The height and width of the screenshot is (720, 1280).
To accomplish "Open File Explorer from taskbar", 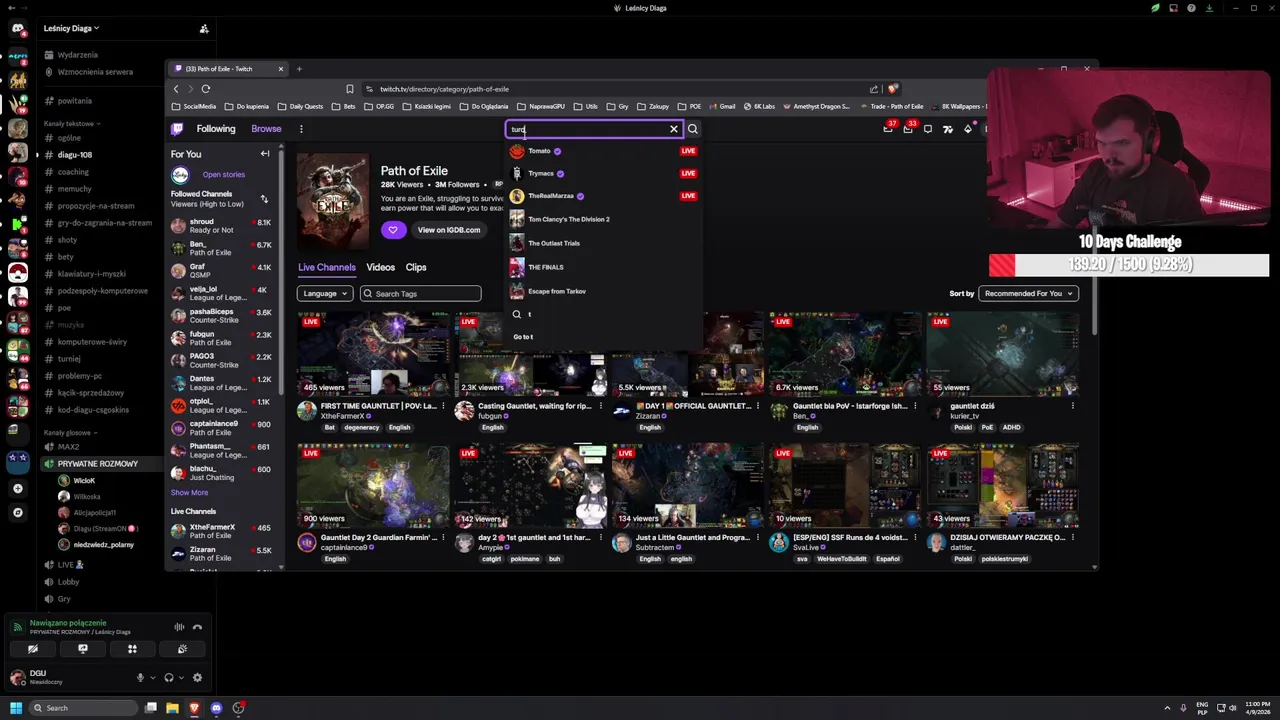I will 172,708.
